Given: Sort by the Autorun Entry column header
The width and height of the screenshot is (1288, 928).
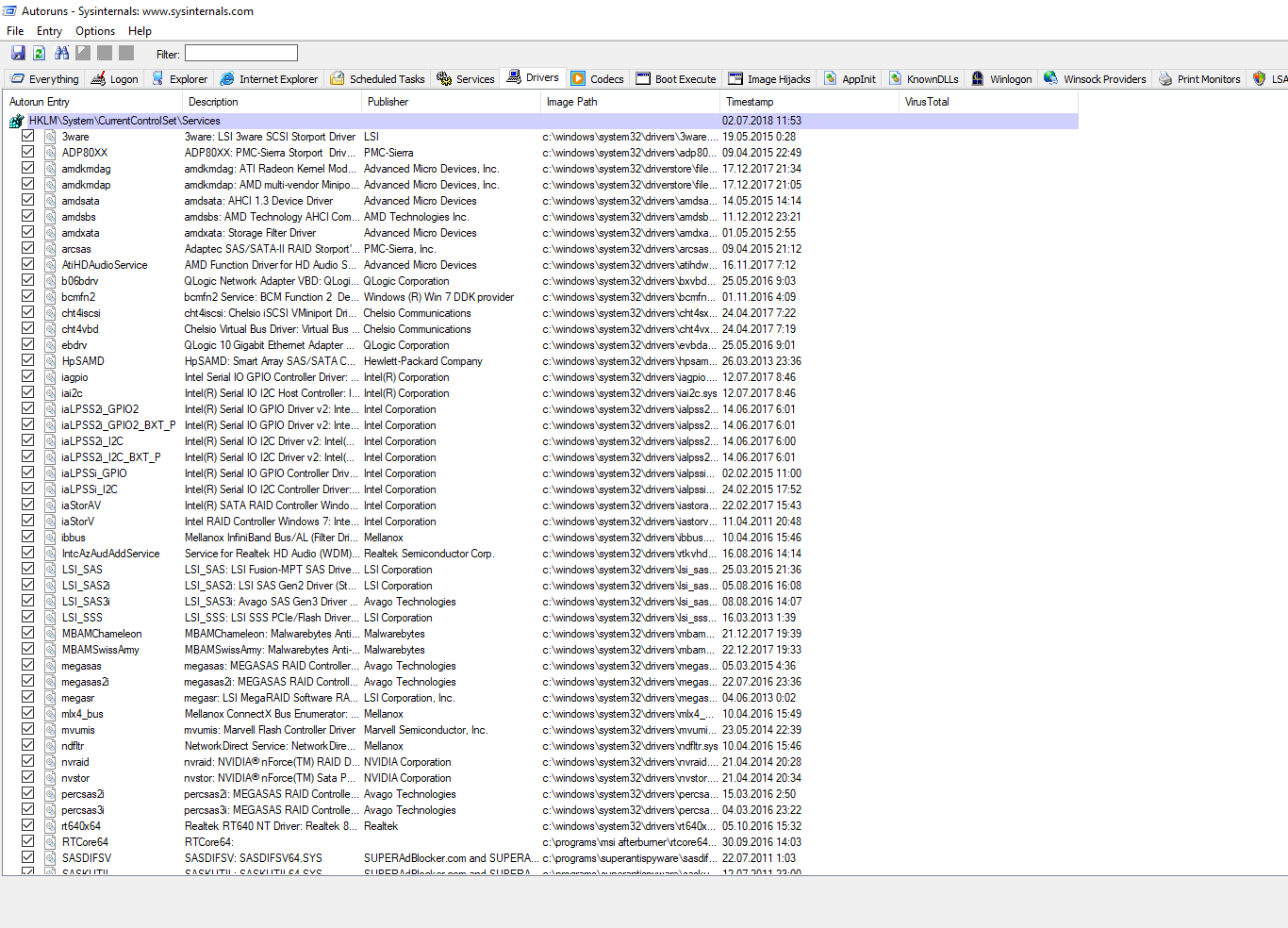Looking at the screenshot, I should tap(92, 102).
